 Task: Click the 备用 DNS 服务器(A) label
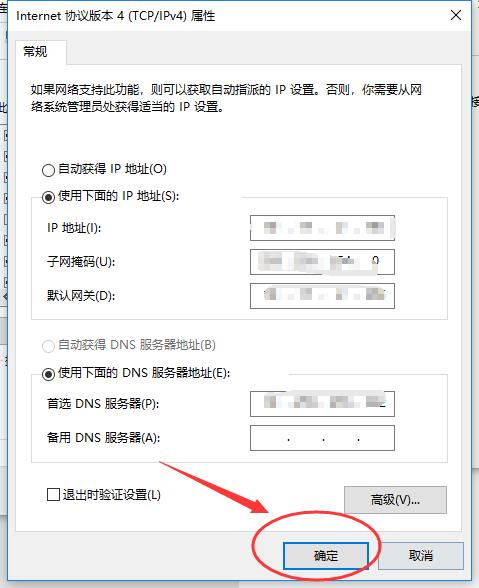pos(104,438)
